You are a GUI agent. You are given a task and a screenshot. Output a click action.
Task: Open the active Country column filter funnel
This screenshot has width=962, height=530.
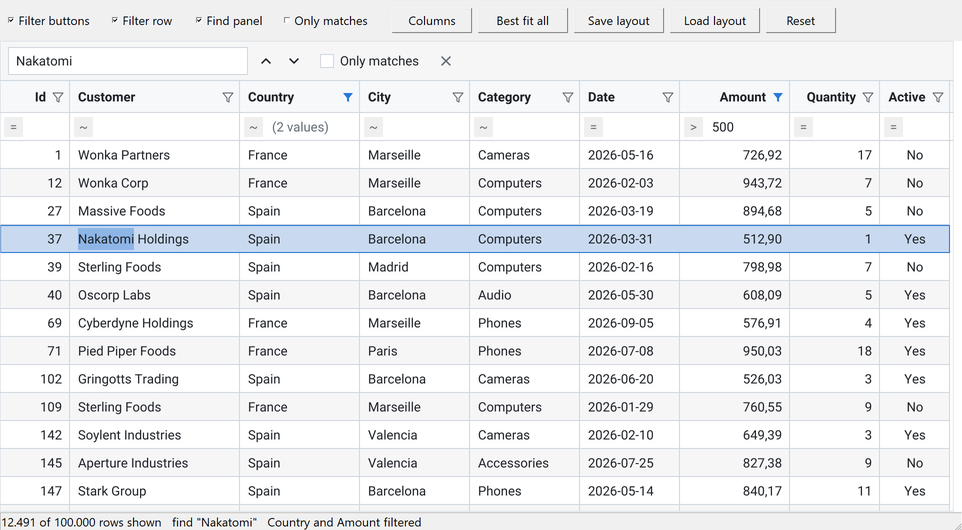[x=348, y=97]
